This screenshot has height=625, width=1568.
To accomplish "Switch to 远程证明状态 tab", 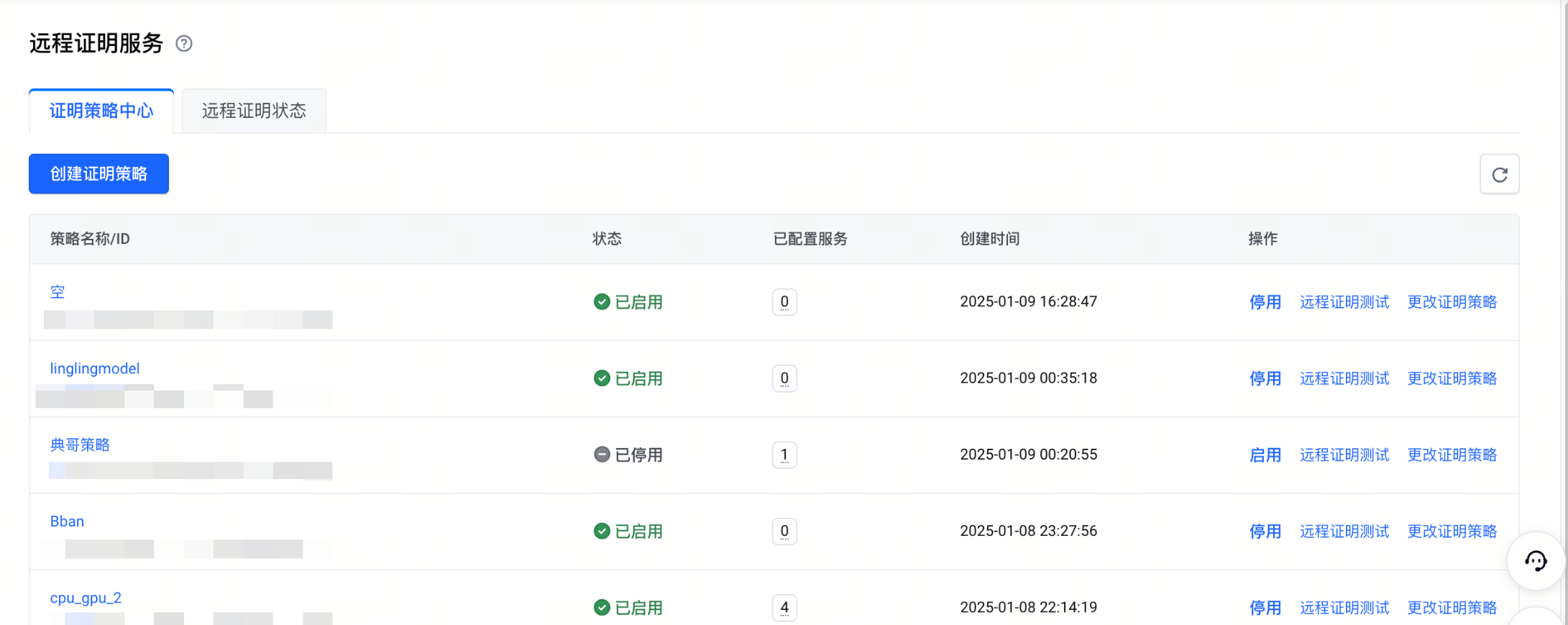I will 254,111.
